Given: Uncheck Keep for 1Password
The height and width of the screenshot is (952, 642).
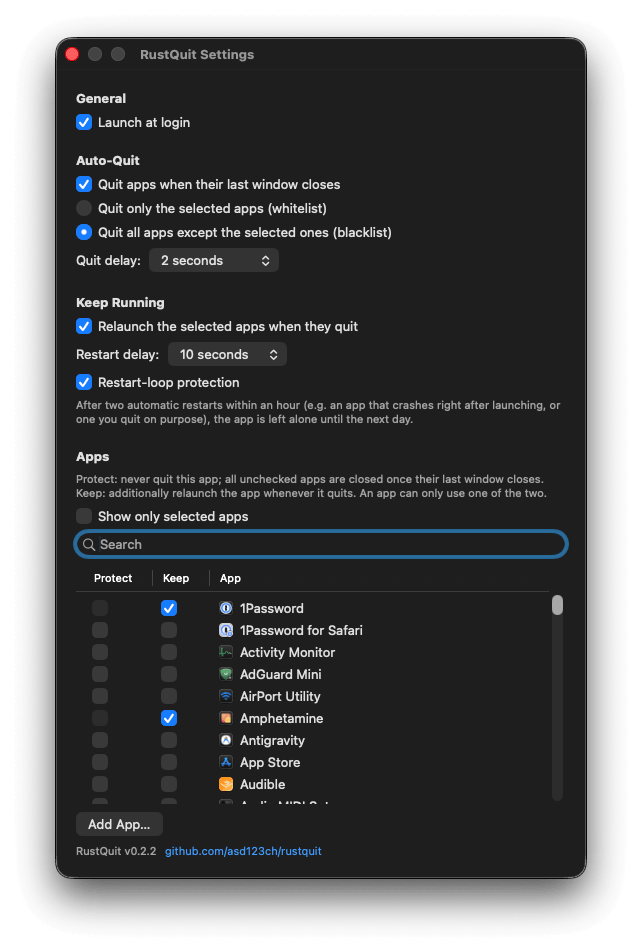Looking at the screenshot, I should pyautogui.click(x=169, y=608).
